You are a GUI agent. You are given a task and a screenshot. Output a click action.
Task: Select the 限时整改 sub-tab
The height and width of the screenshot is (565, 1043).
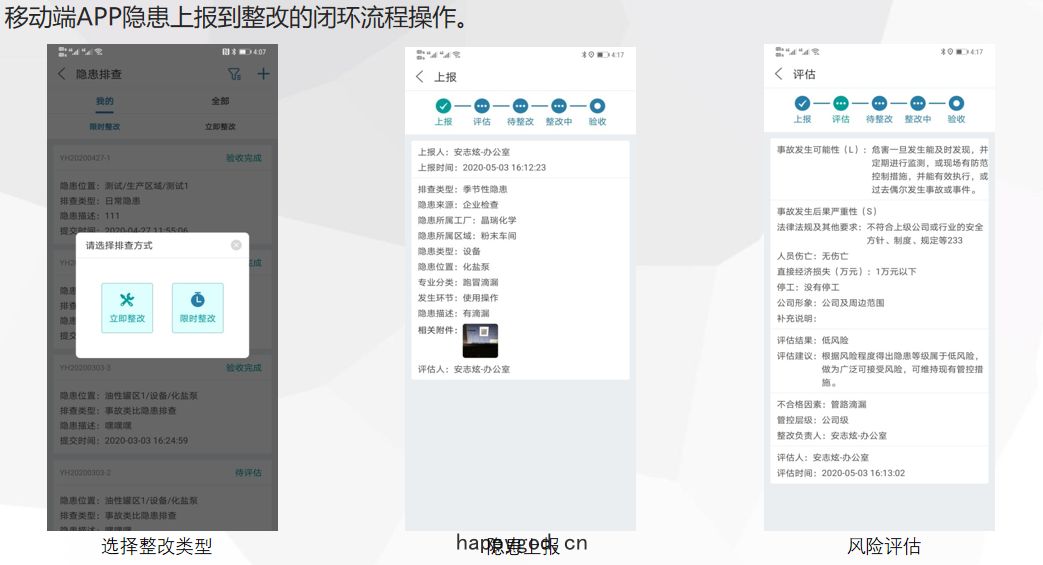pos(104,126)
